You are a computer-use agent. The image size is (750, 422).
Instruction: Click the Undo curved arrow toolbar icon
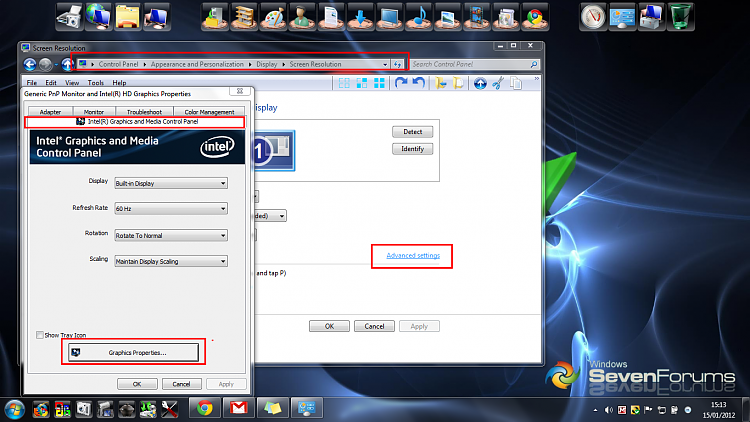point(419,83)
